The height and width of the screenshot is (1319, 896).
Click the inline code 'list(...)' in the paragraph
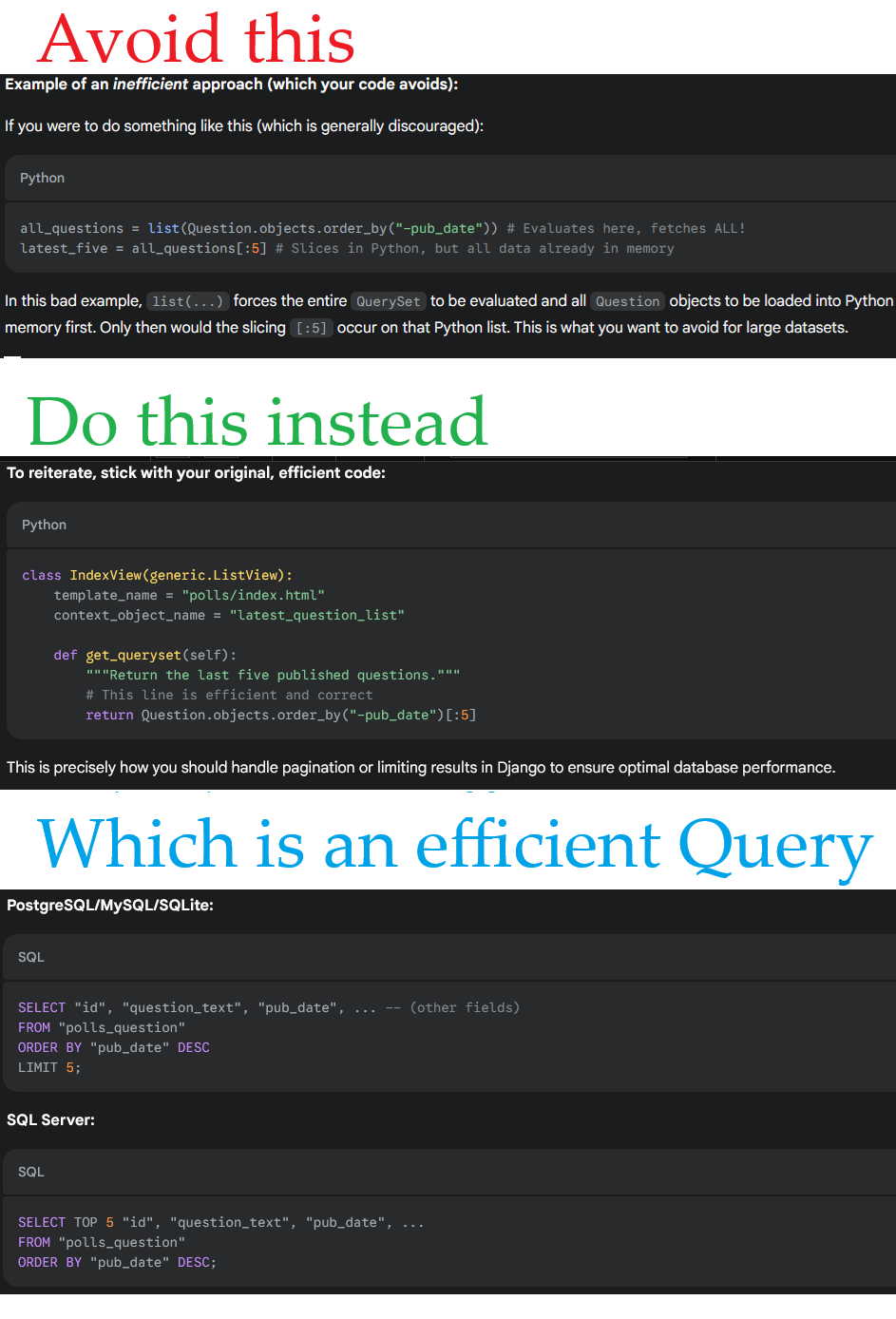click(188, 301)
